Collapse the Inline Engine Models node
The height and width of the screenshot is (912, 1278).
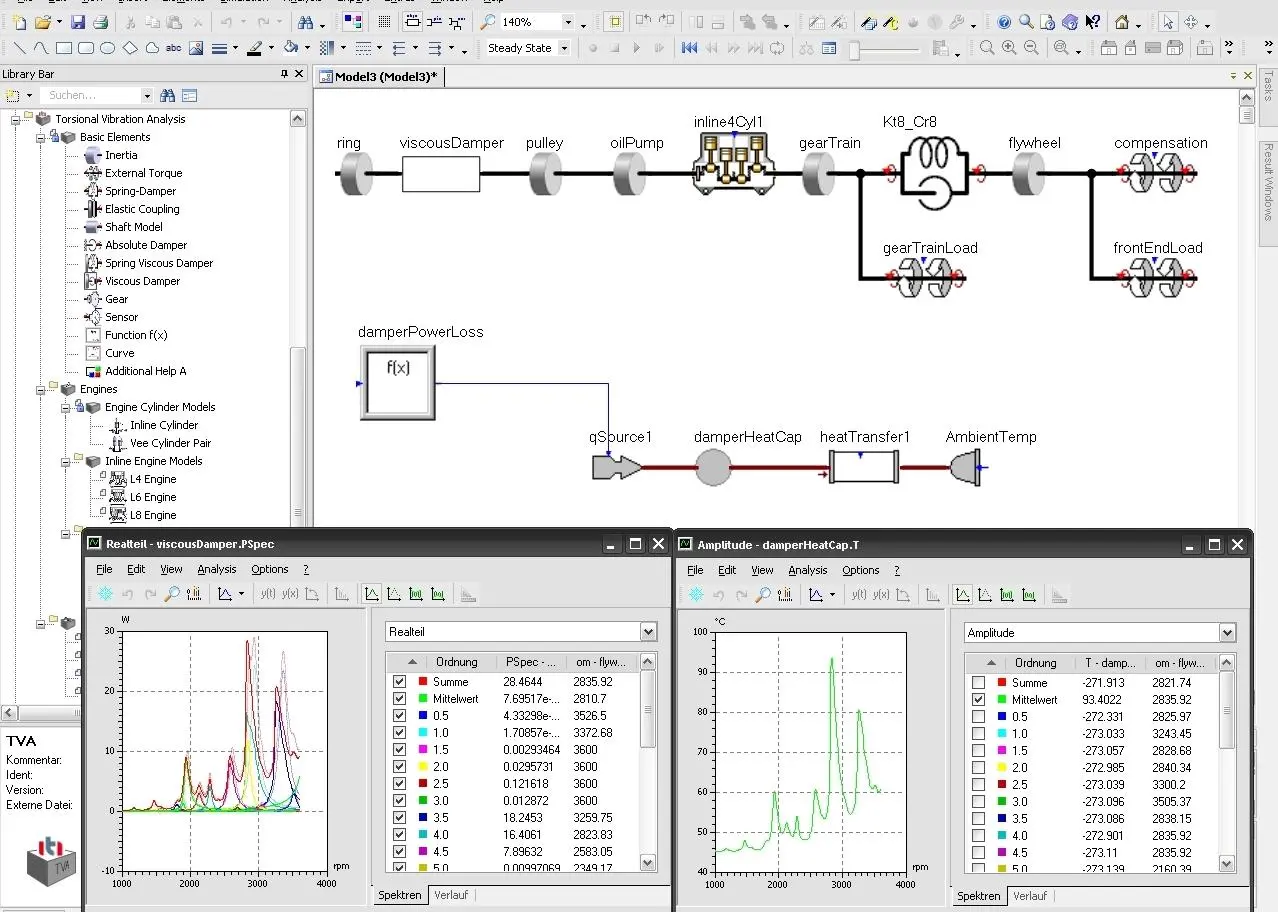click(66, 461)
